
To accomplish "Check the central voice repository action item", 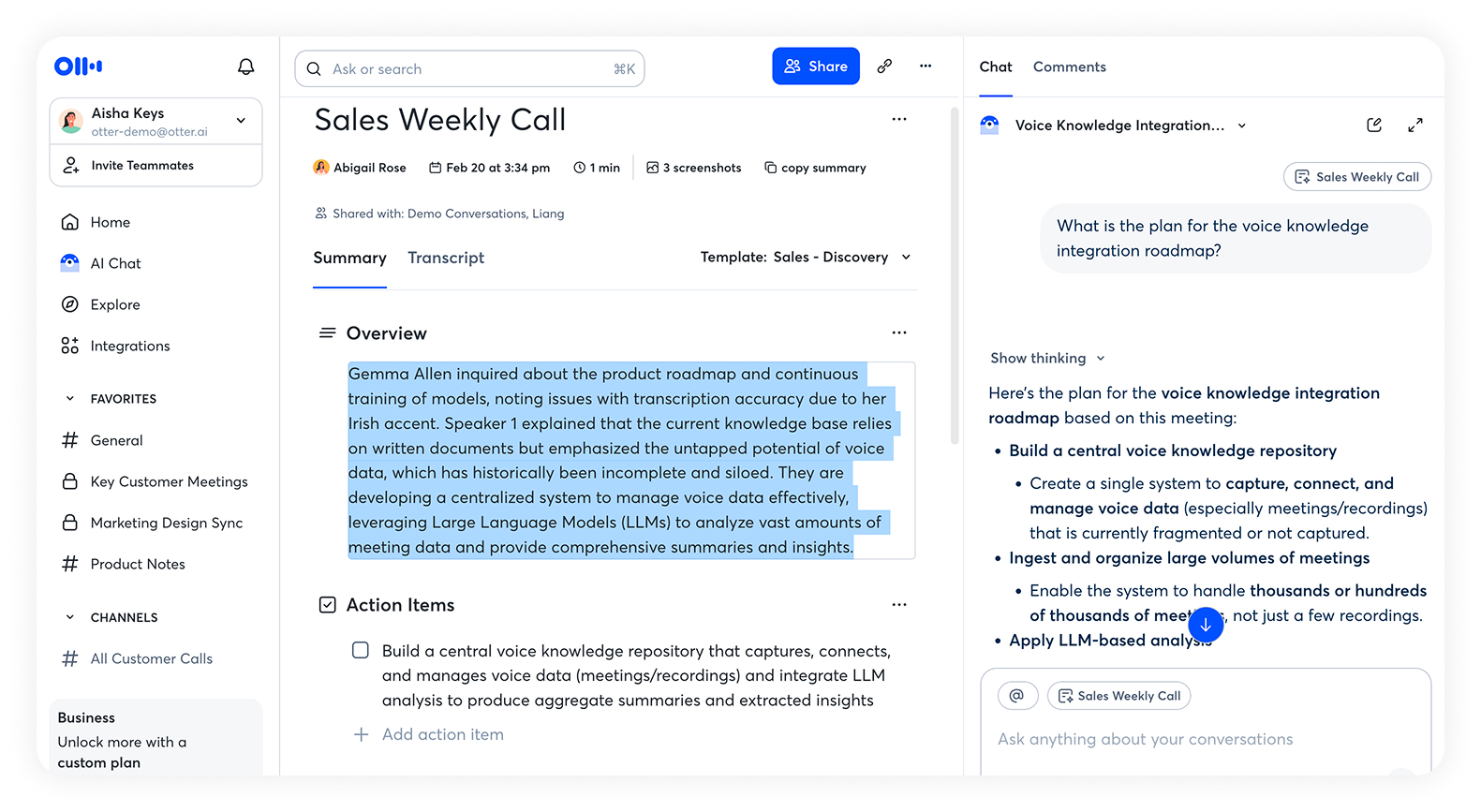I will pos(361,650).
